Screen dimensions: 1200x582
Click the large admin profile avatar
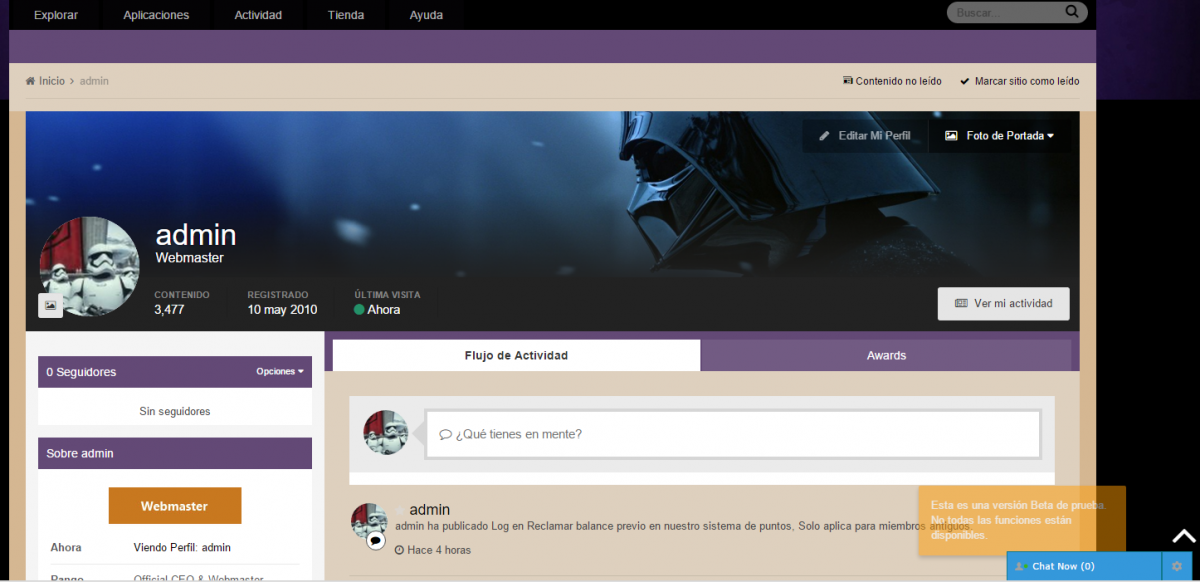click(89, 266)
